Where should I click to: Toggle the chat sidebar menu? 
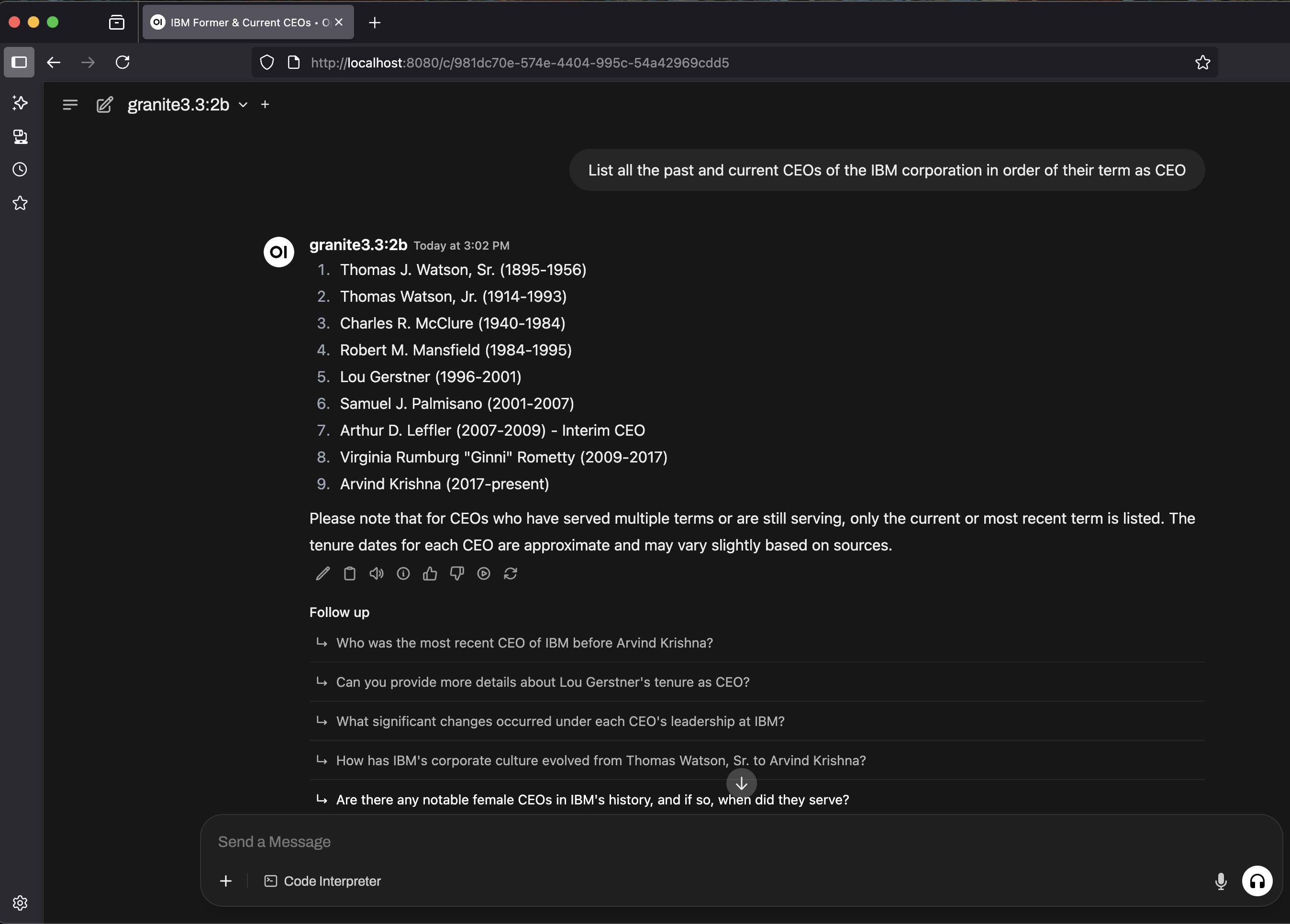coord(70,105)
